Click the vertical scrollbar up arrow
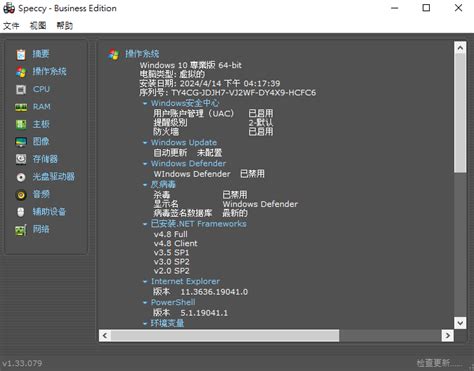This screenshot has height=371, width=474. click(x=460, y=48)
